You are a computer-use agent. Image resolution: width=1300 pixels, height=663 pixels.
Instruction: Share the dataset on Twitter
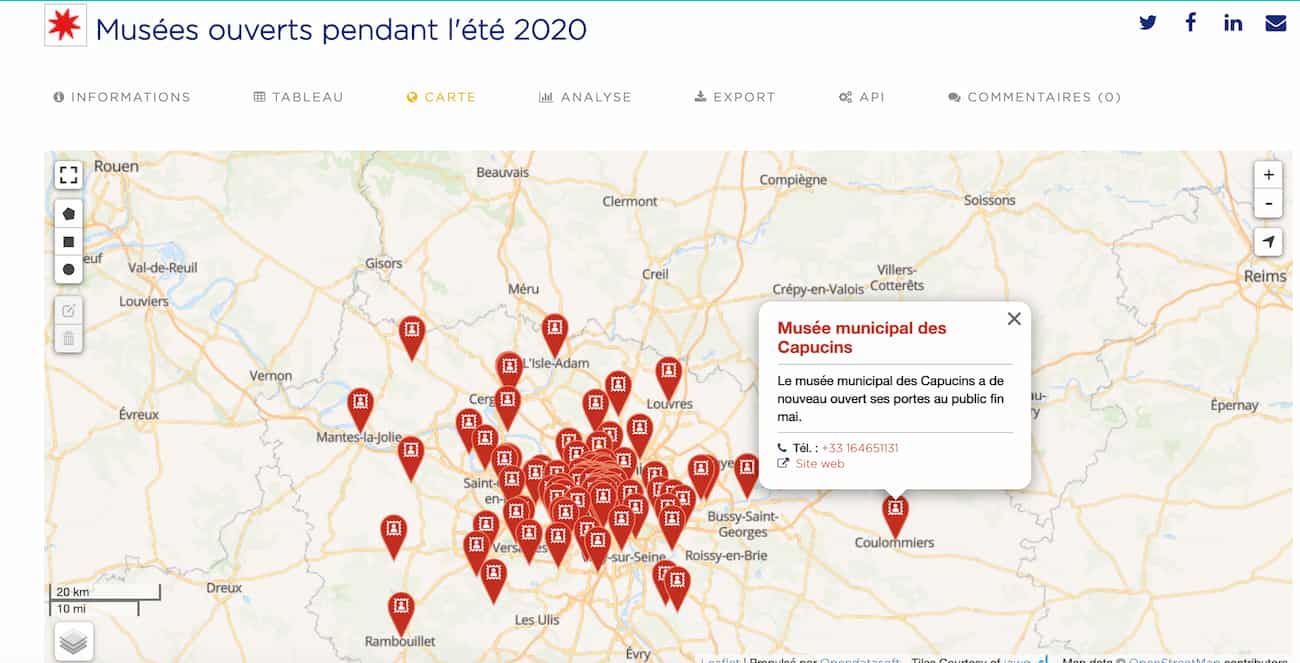pyautogui.click(x=1147, y=23)
